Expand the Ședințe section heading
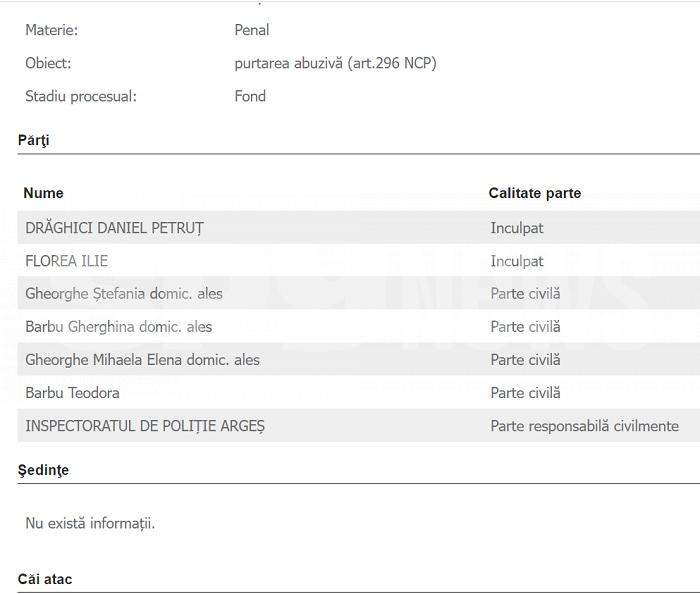The height and width of the screenshot is (594, 700). tap(43, 470)
